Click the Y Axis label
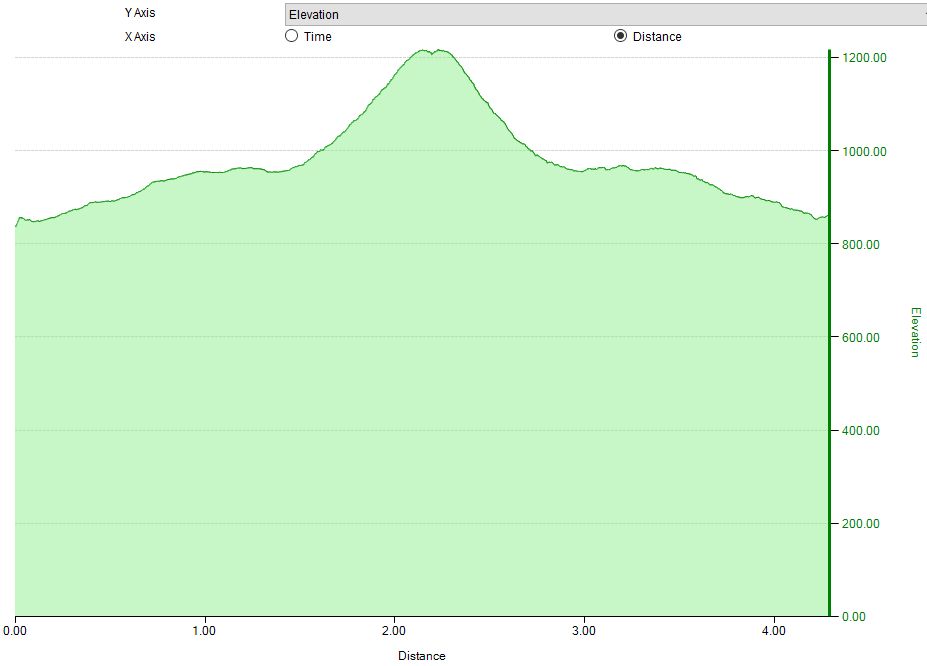The width and height of the screenshot is (927, 666). click(140, 14)
